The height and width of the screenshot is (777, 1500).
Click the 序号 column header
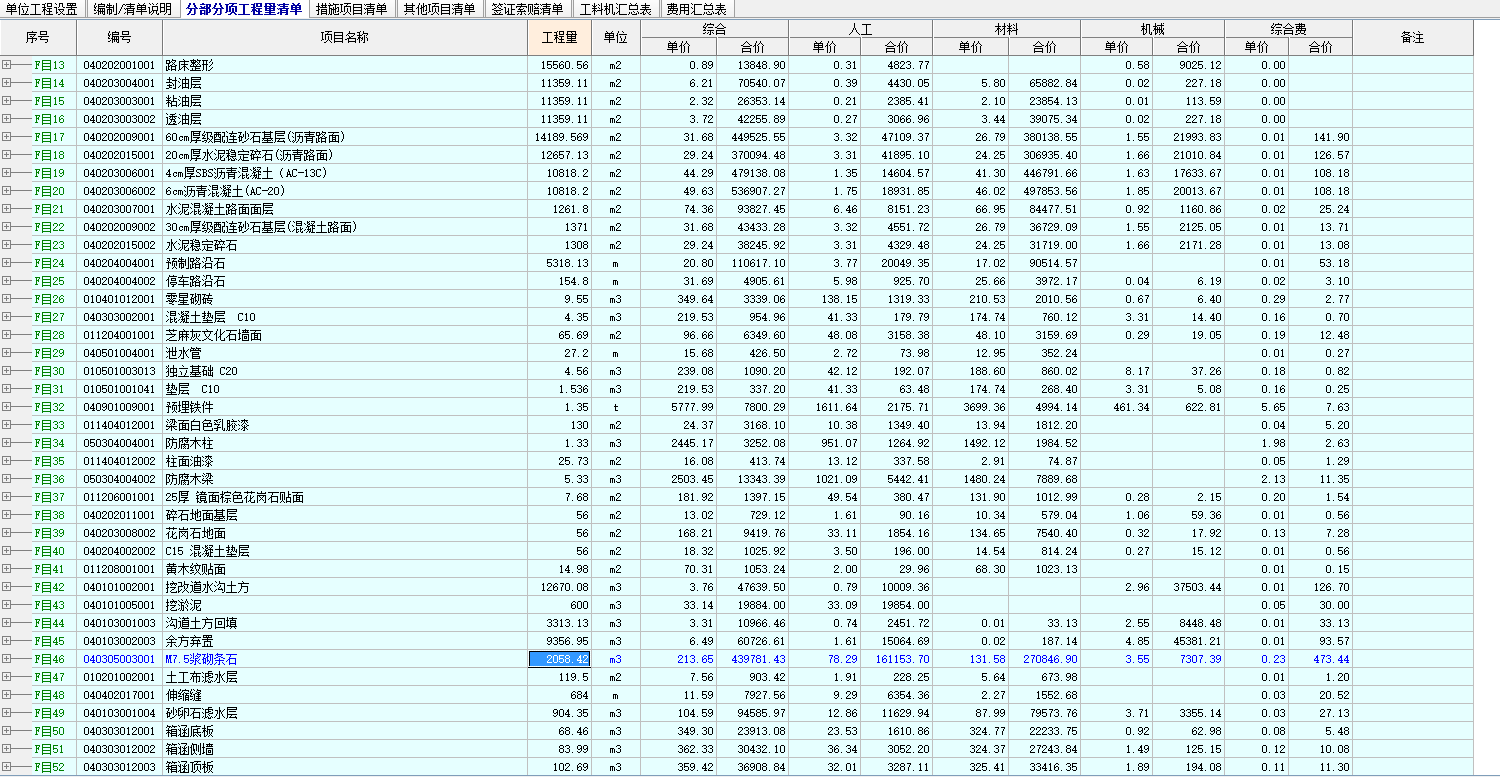(37, 38)
